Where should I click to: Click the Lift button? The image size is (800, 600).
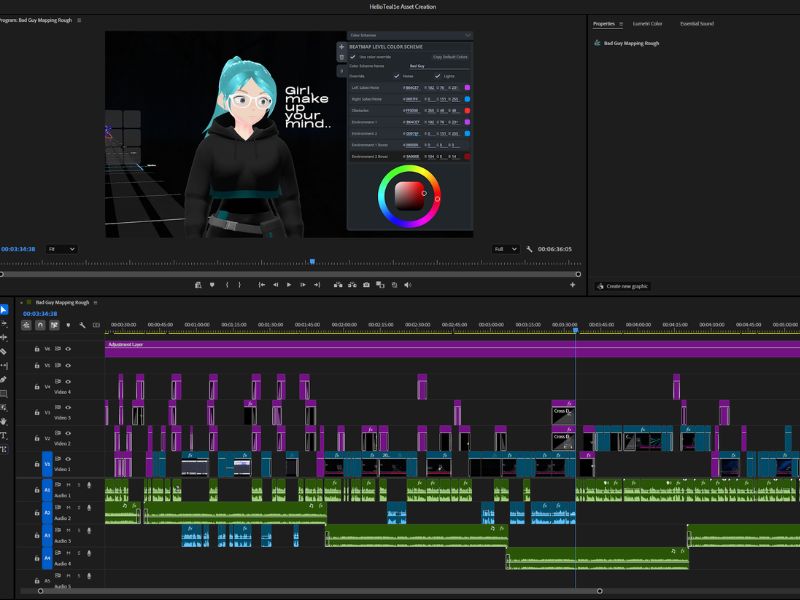pos(338,285)
